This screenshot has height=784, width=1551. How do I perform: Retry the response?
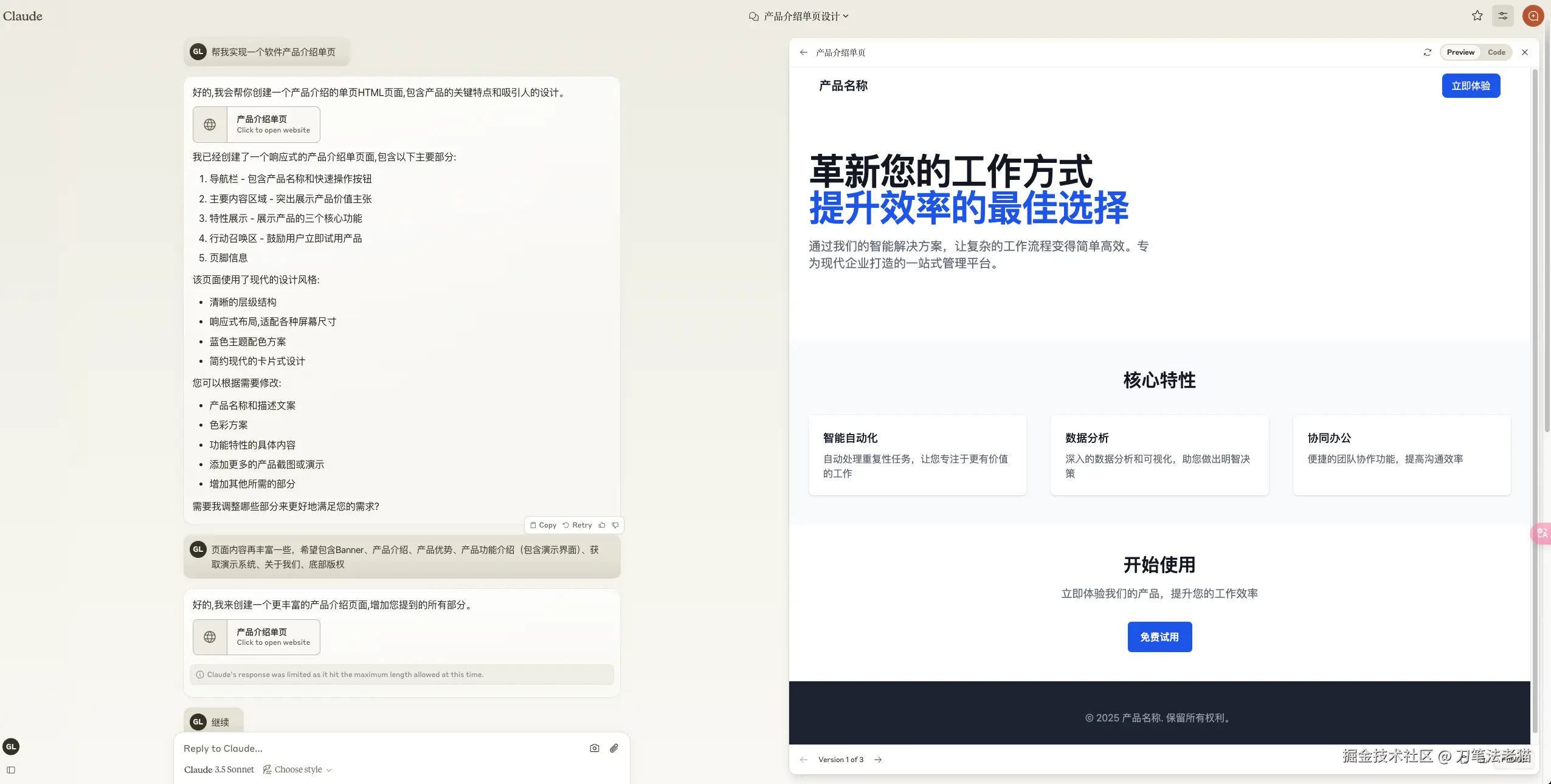click(x=578, y=525)
